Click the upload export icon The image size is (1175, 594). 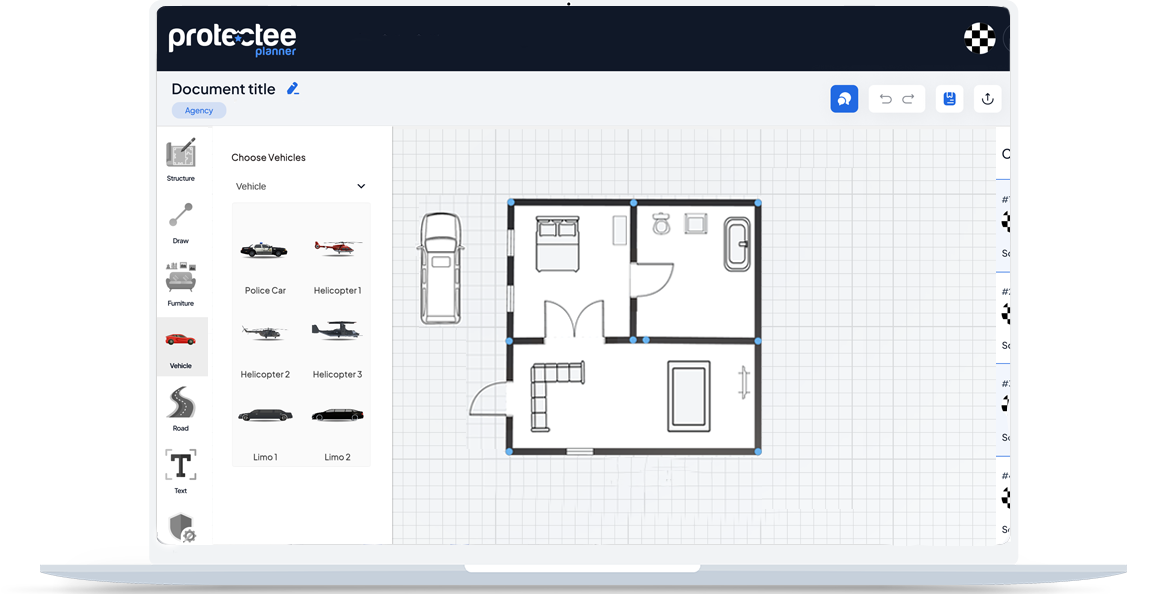pyautogui.click(x=987, y=98)
